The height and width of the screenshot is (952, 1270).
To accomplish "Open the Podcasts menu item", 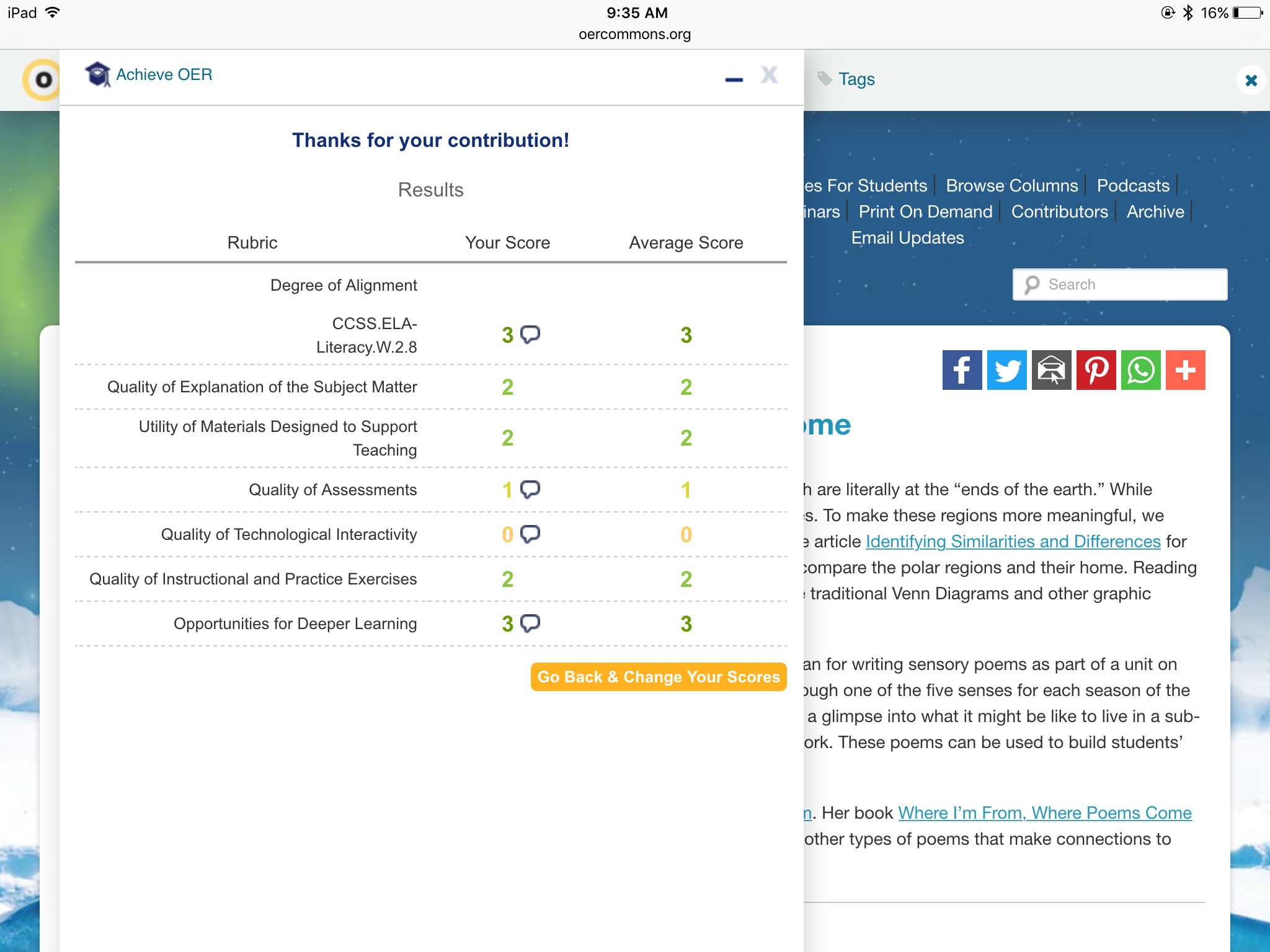I will click(1132, 185).
